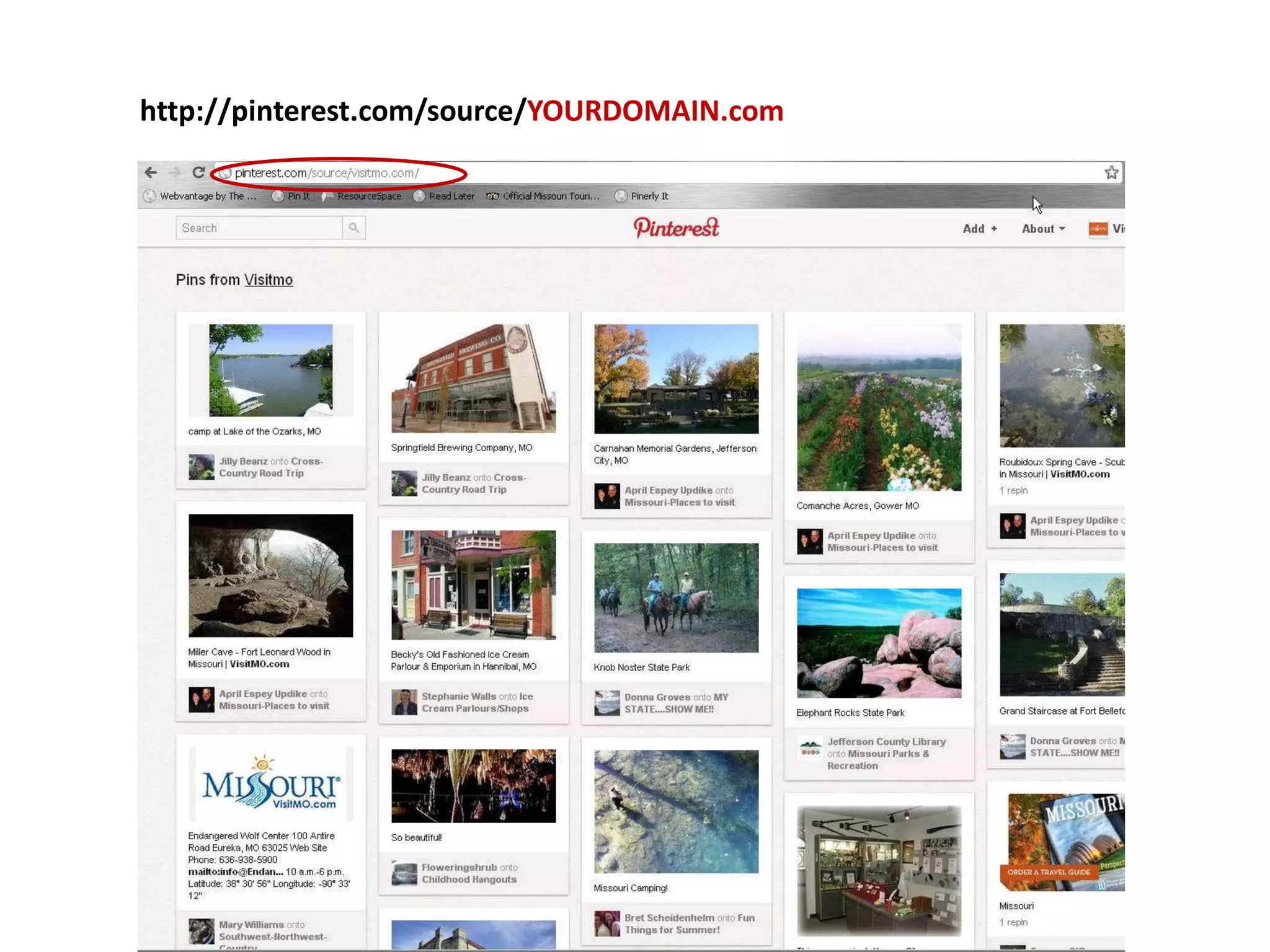The width and height of the screenshot is (1270, 952).
Task: Click Jilly Beanz avatar under Lake Ozarks pin
Action: [201, 467]
